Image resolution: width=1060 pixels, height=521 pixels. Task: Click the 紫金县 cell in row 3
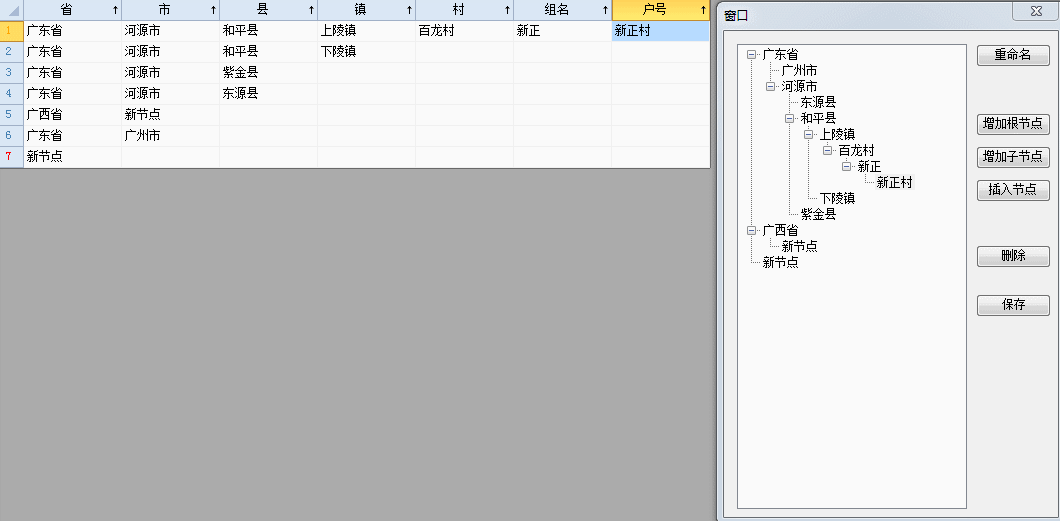pos(268,72)
